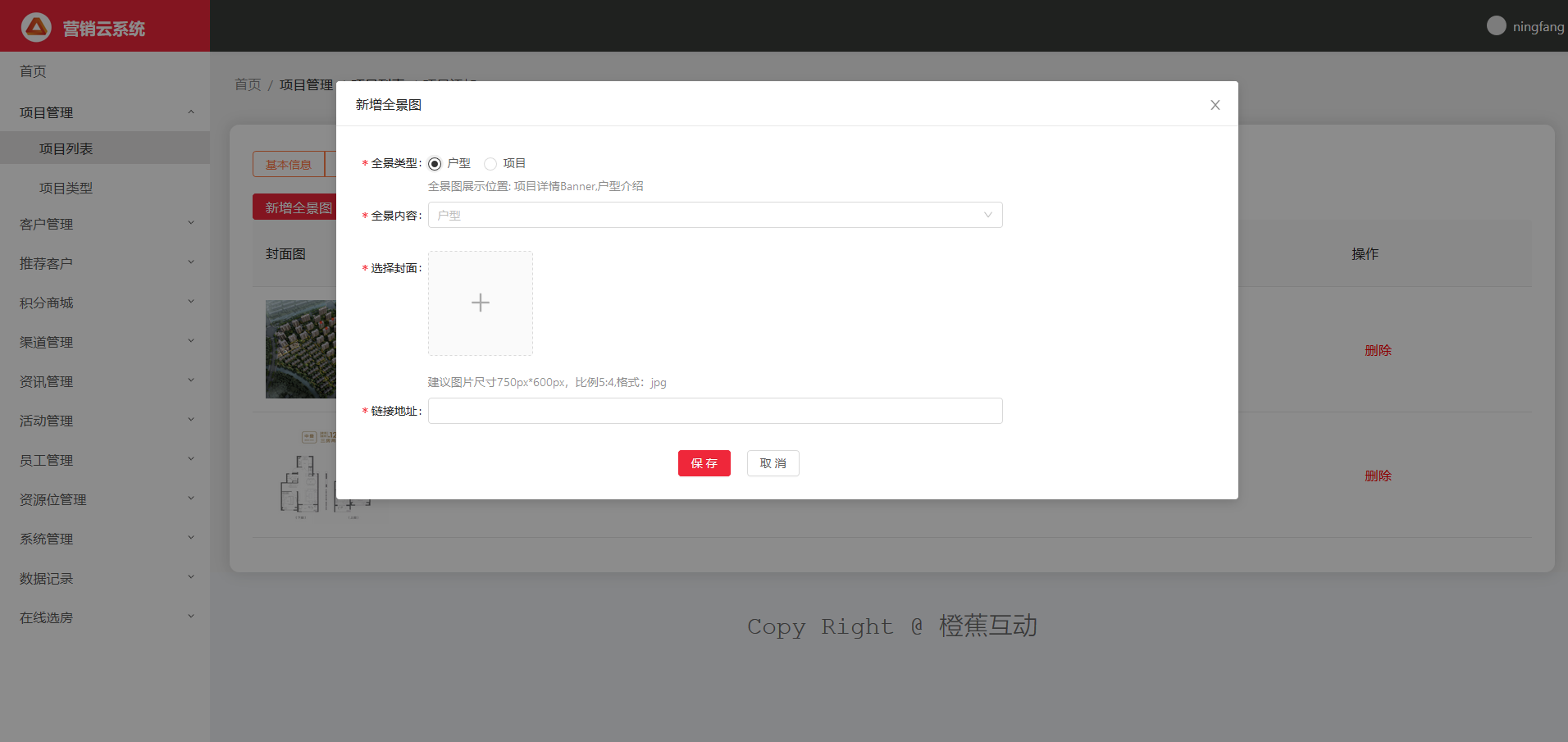Click the system logo icon
Screen dimensions: 1568x742
click(36, 27)
